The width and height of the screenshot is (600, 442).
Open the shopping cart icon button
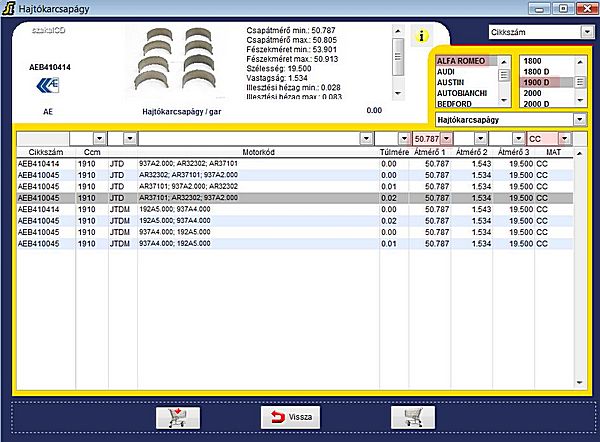point(413,418)
